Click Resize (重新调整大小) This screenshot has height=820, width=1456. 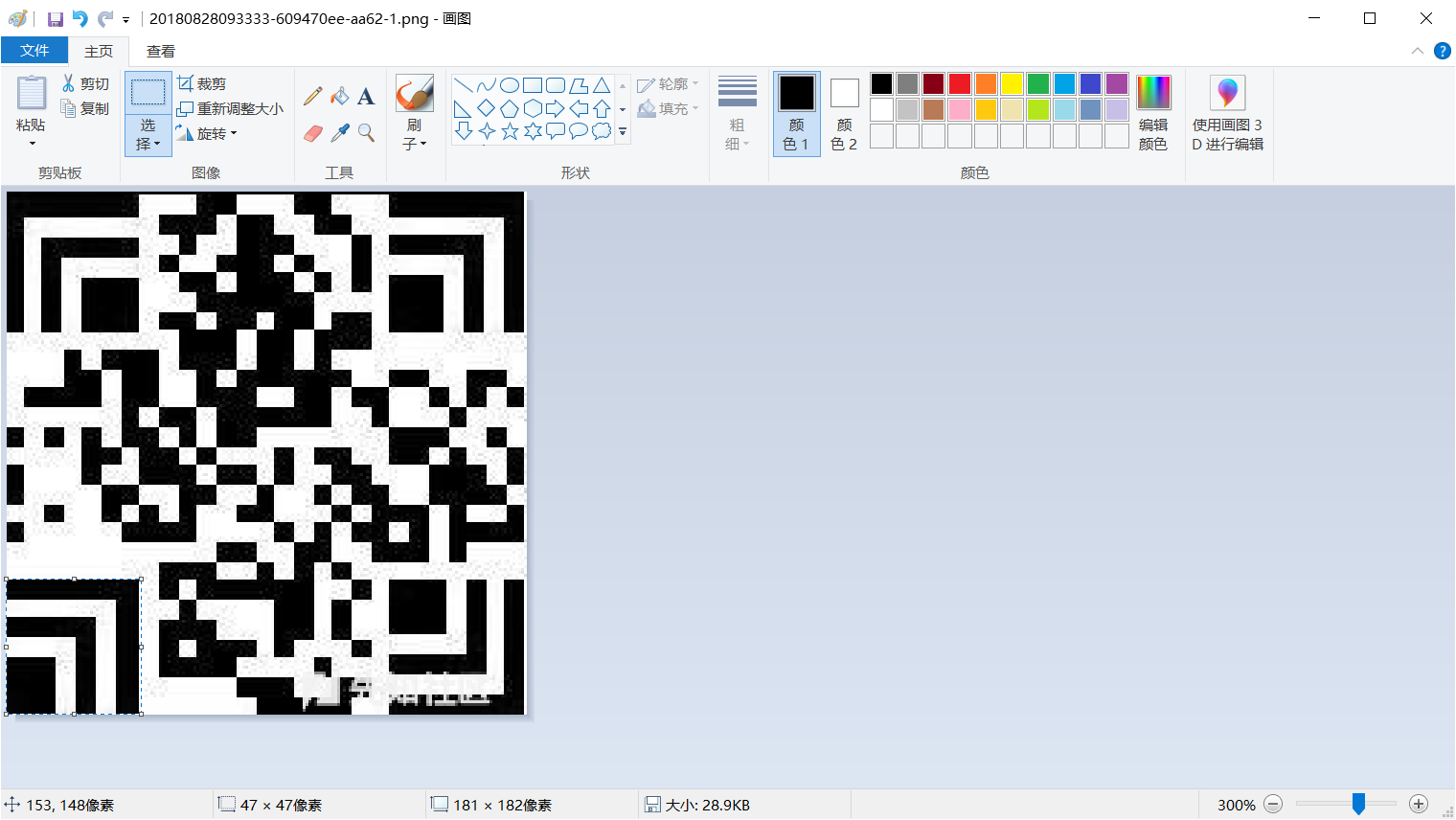tap(231, 108)
